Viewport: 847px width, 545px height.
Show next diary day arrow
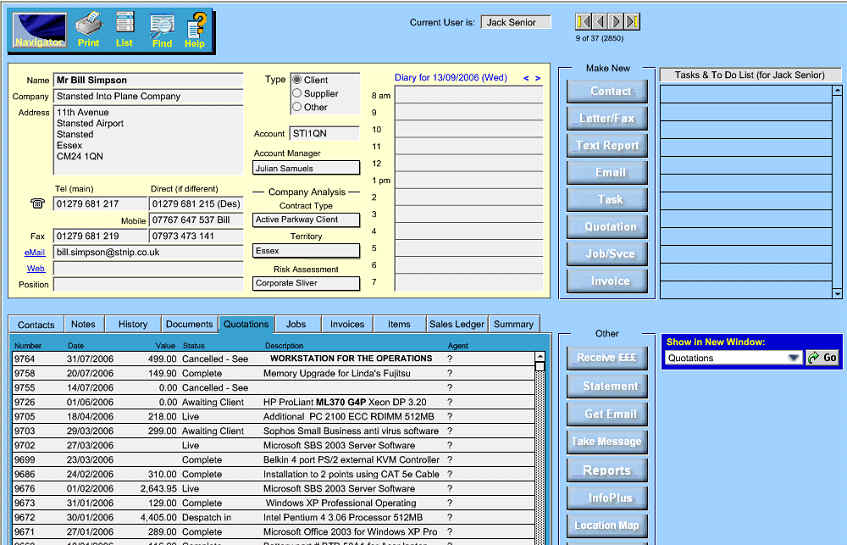(537, 78)
